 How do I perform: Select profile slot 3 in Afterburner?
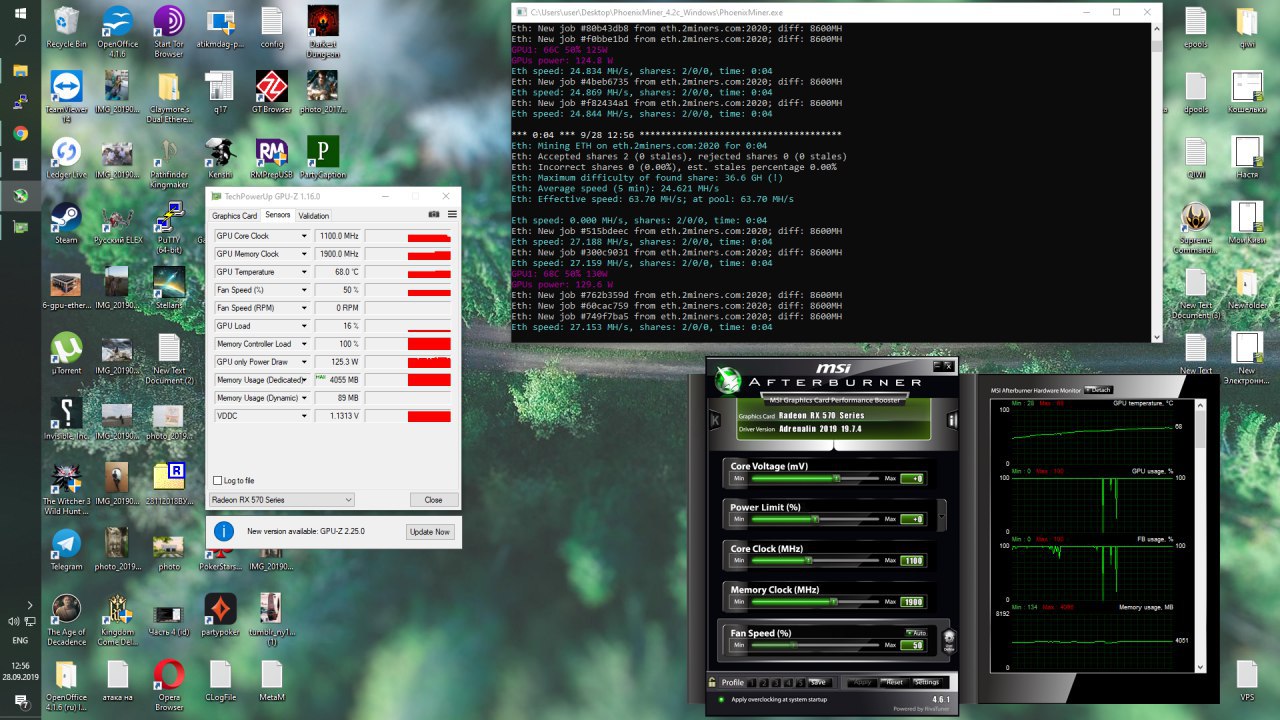pos(777,683)
